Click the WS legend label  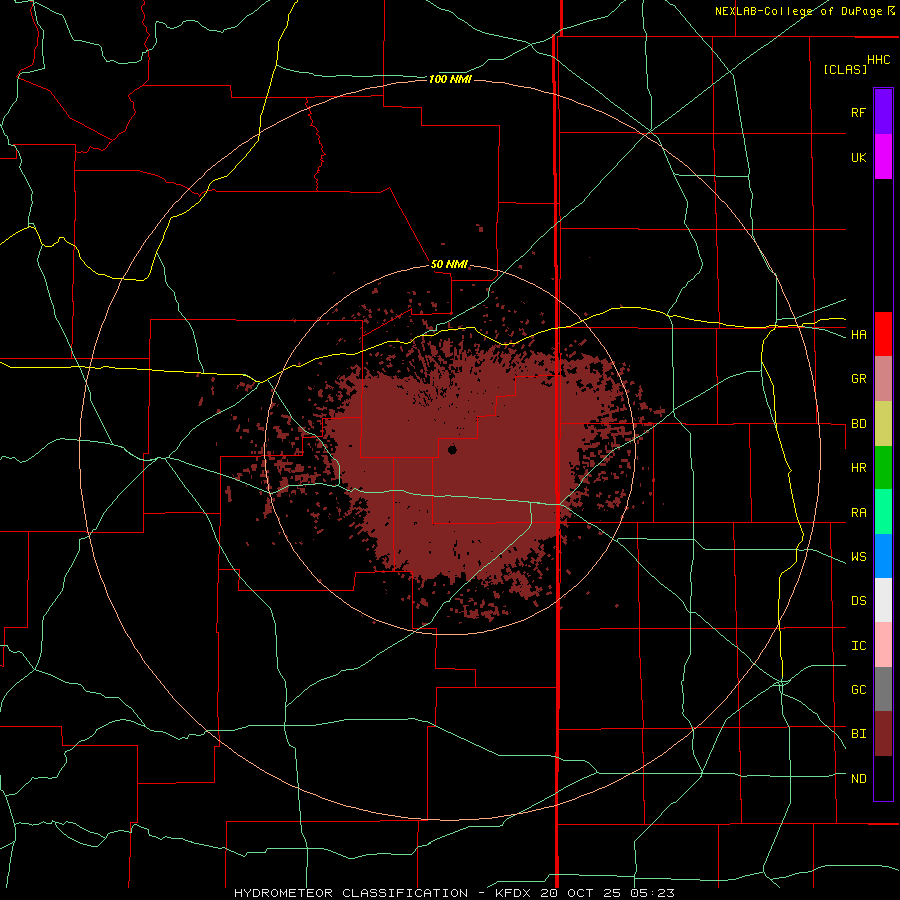click(858, 557)
